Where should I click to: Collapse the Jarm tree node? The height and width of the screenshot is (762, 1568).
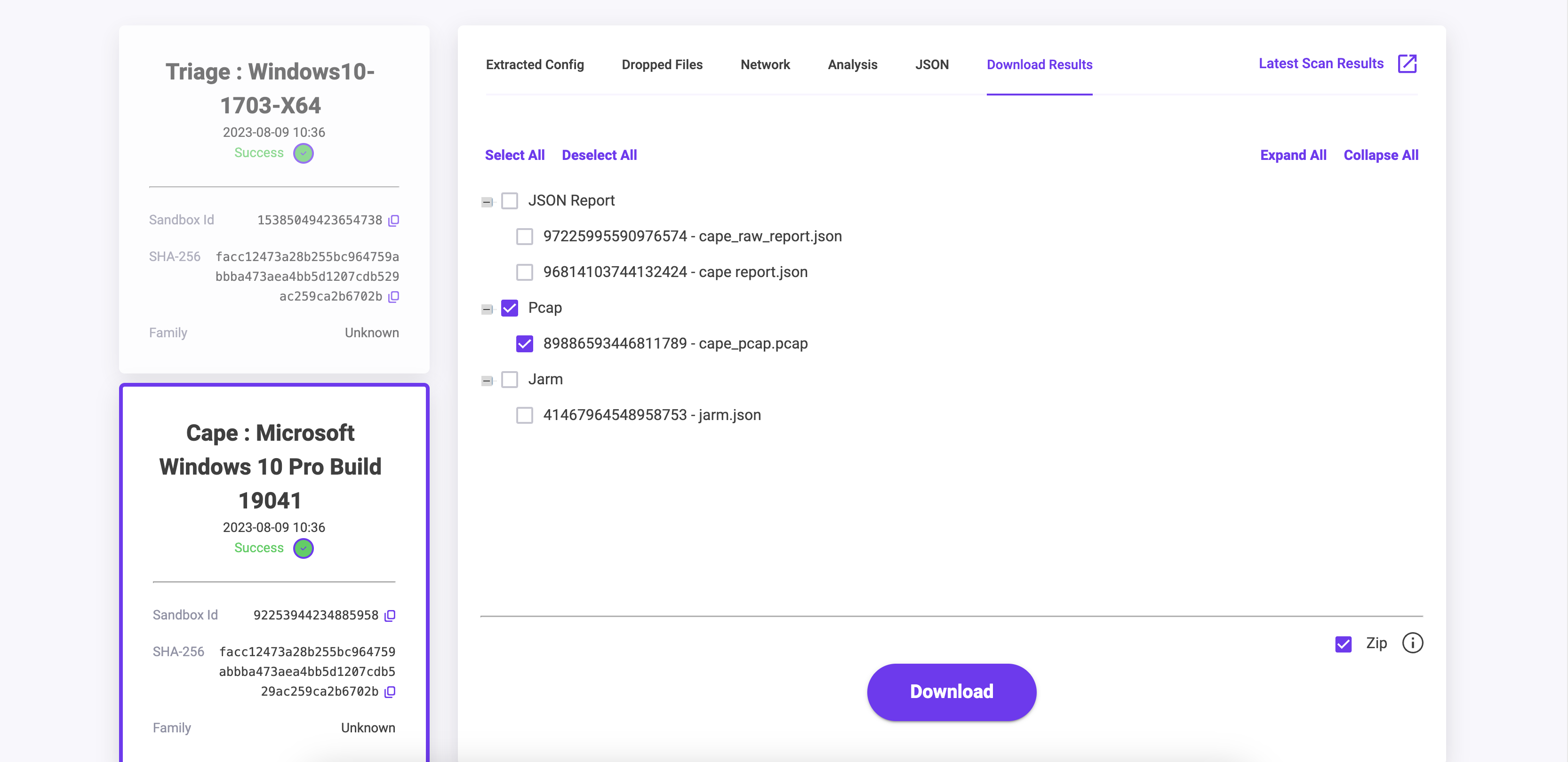[x=486, y=381]
